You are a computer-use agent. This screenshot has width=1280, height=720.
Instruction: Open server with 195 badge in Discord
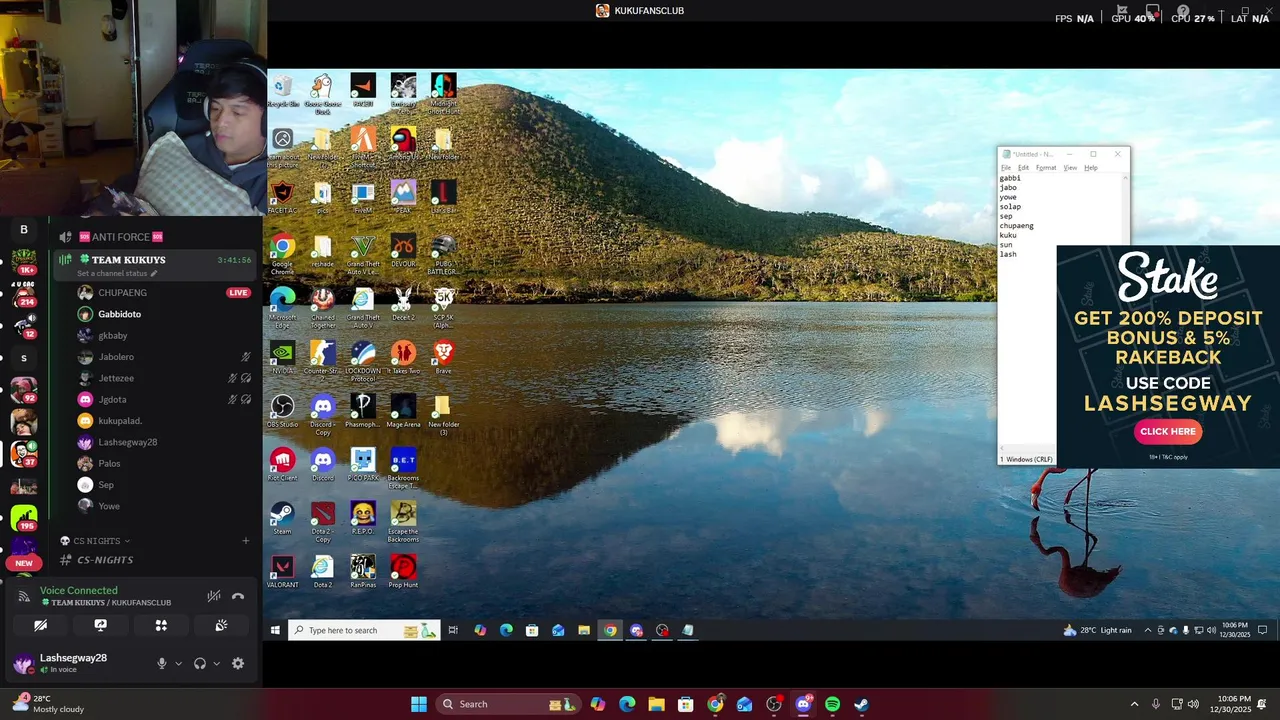pos(24,518)
